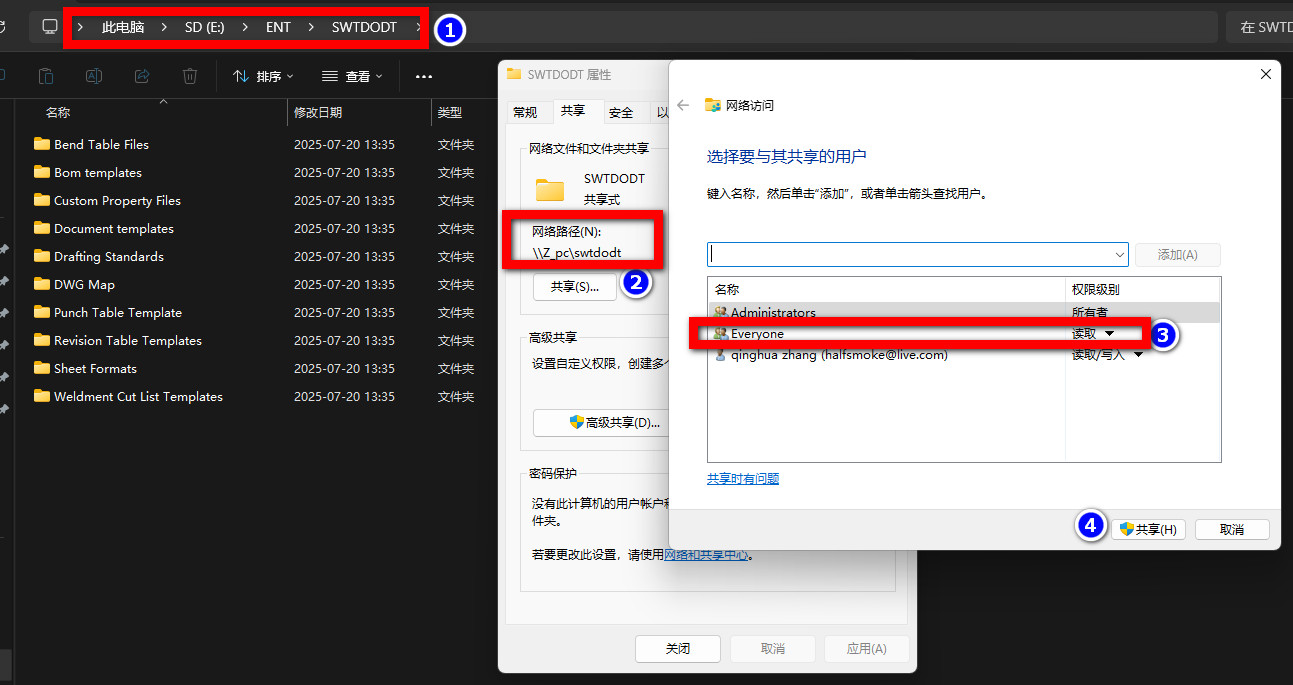The image size is (1293, 685).
Task: Expand the qinghua zhang 读取/写入 permission dropdown
Action: click(1138, 355)
